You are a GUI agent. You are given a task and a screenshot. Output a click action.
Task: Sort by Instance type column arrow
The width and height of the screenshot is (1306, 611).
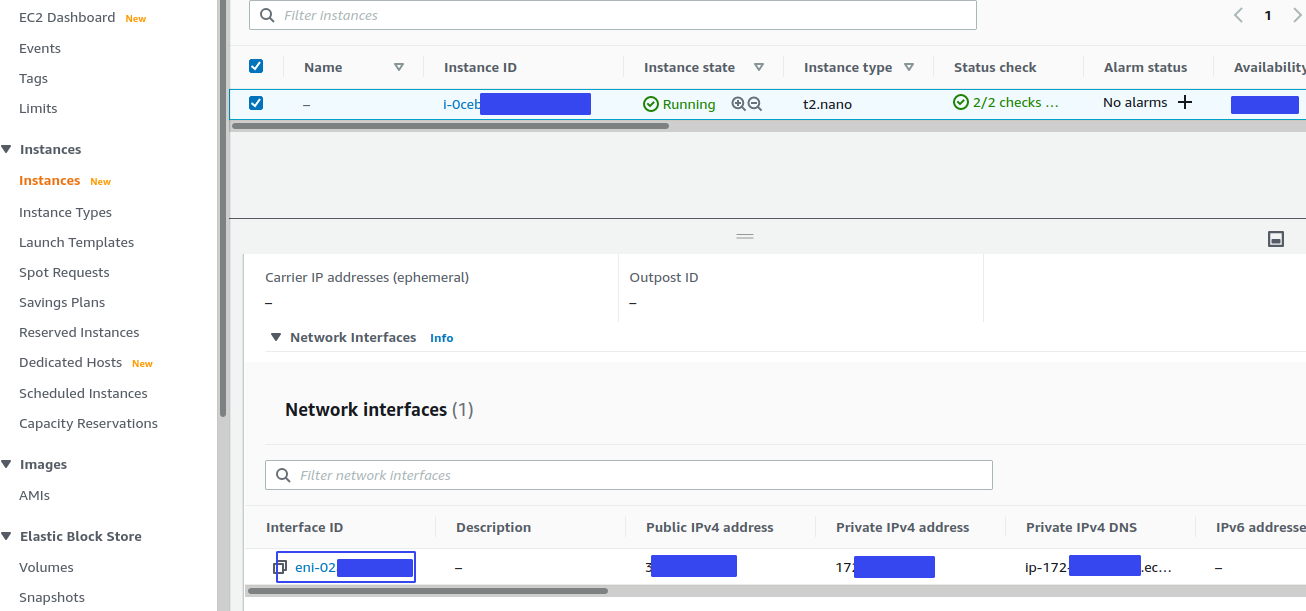(x=909, y=67)
